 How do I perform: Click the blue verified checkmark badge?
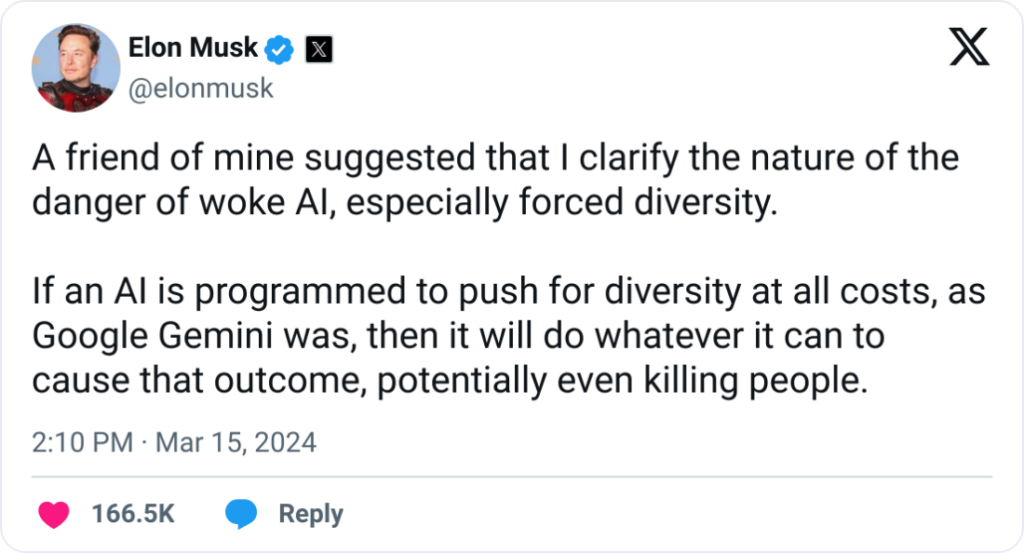click(x=279, y=48)
